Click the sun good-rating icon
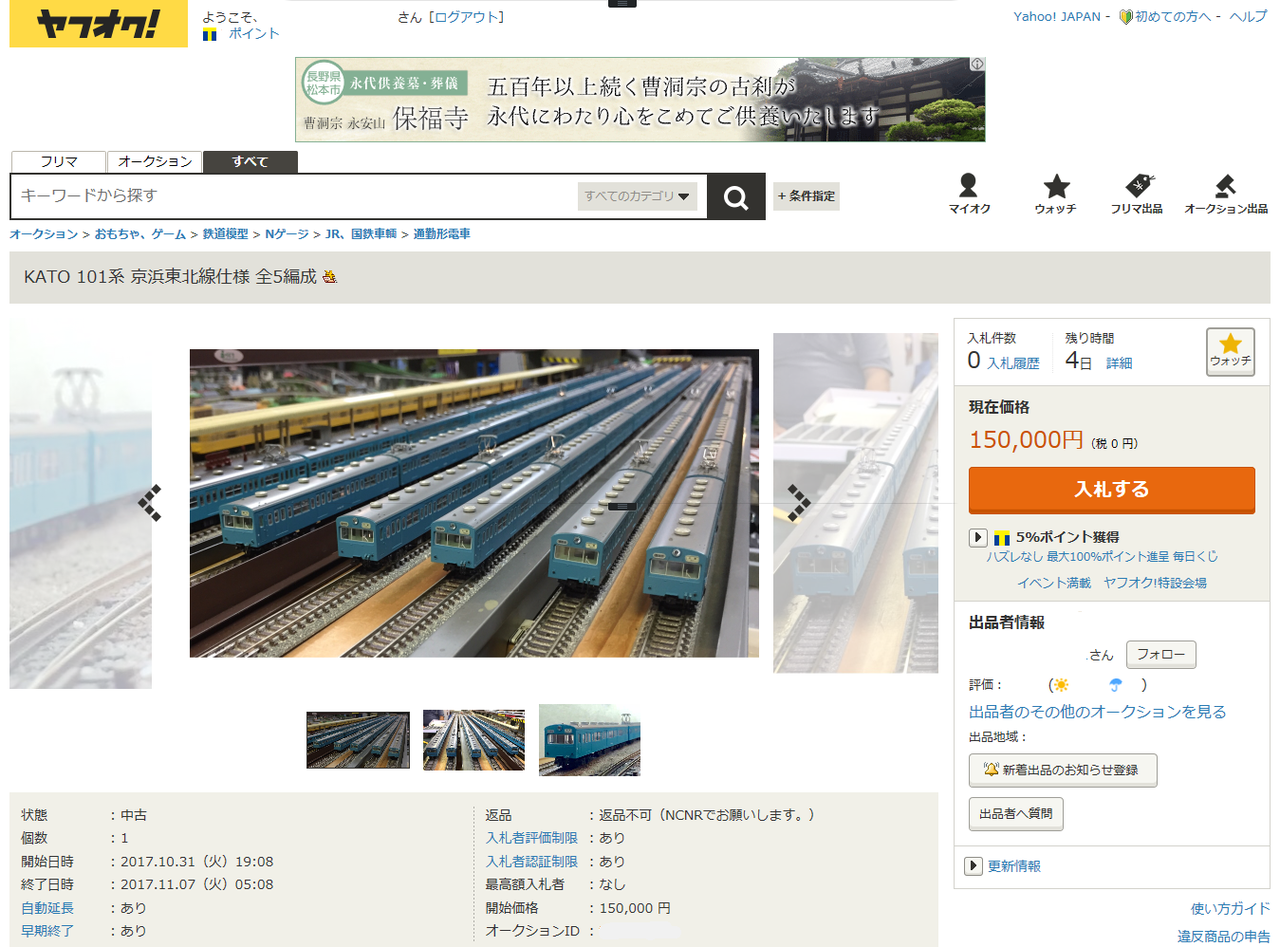Image resolution: width=1280 pixels, height=947 pixels. [1060, 685]
